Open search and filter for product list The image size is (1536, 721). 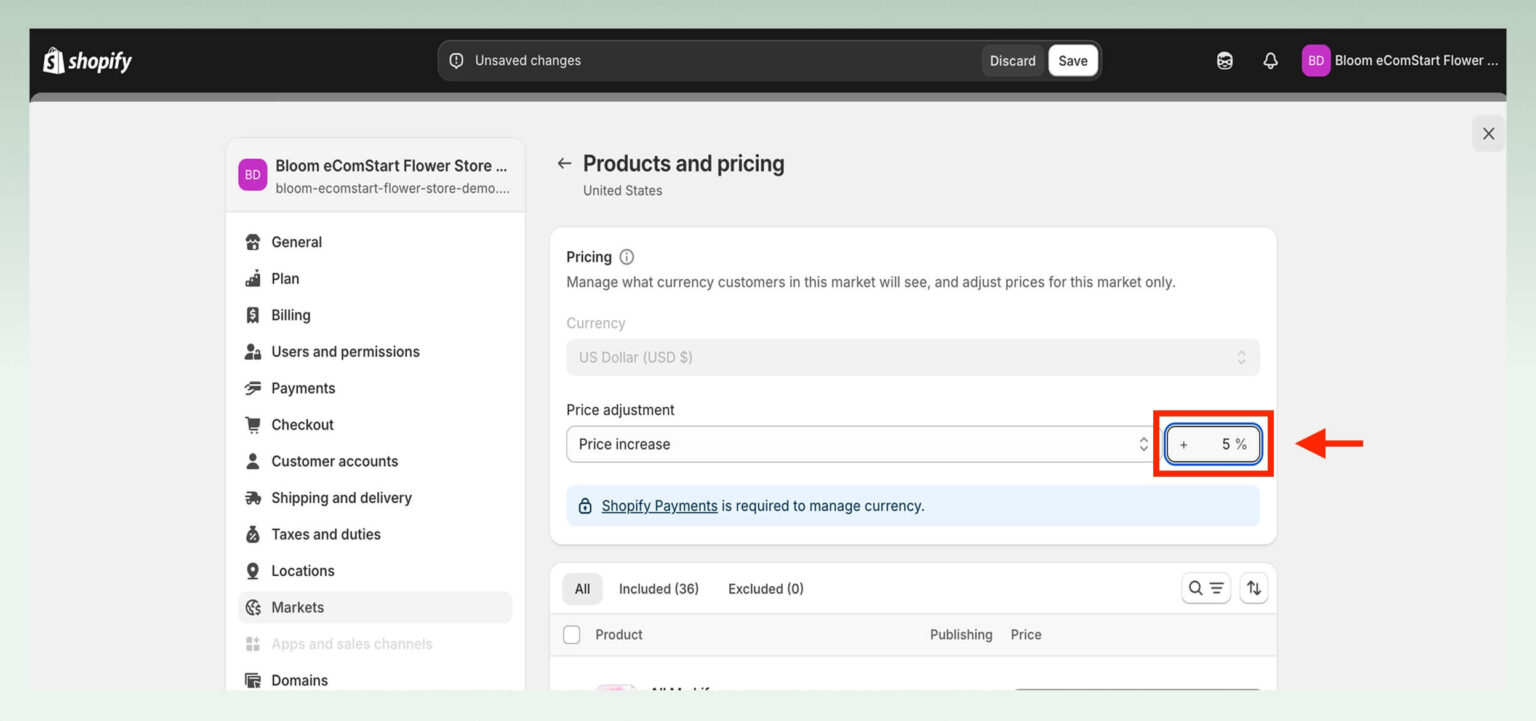point(1206,588)
